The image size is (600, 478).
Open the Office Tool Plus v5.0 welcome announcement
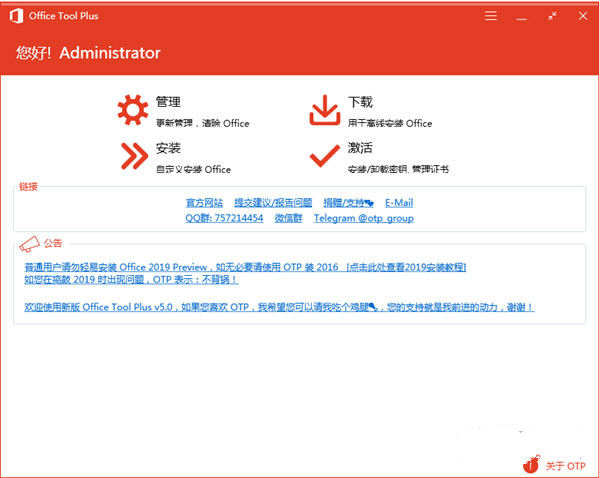279,307
